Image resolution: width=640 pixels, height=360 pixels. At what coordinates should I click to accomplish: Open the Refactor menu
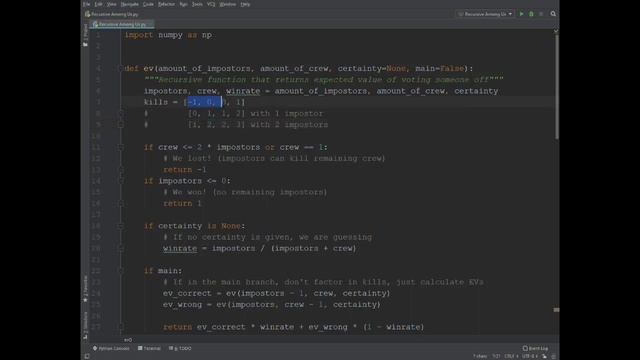click(x=166, y=4)
